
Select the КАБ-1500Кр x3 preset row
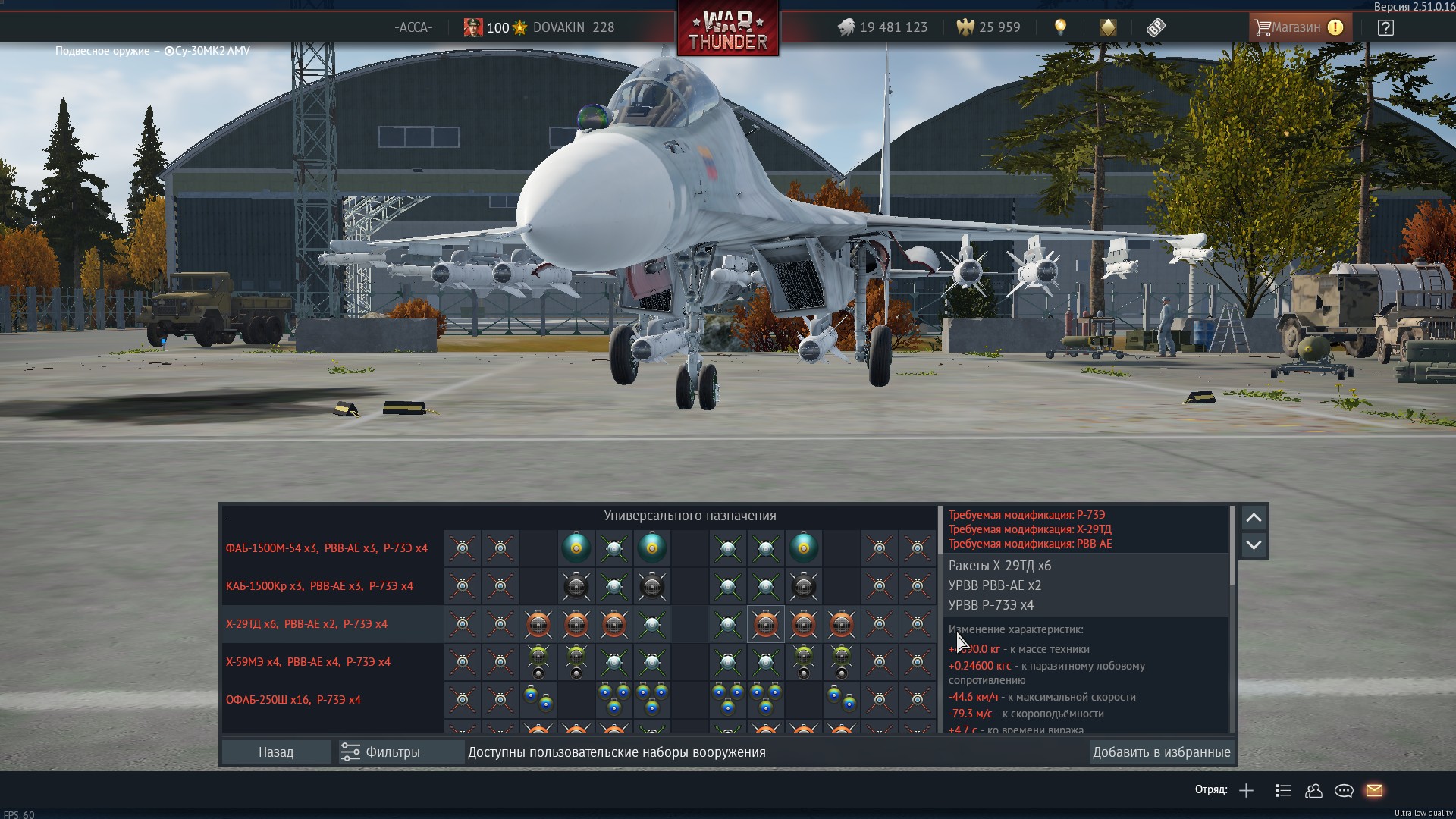(319, 586)
